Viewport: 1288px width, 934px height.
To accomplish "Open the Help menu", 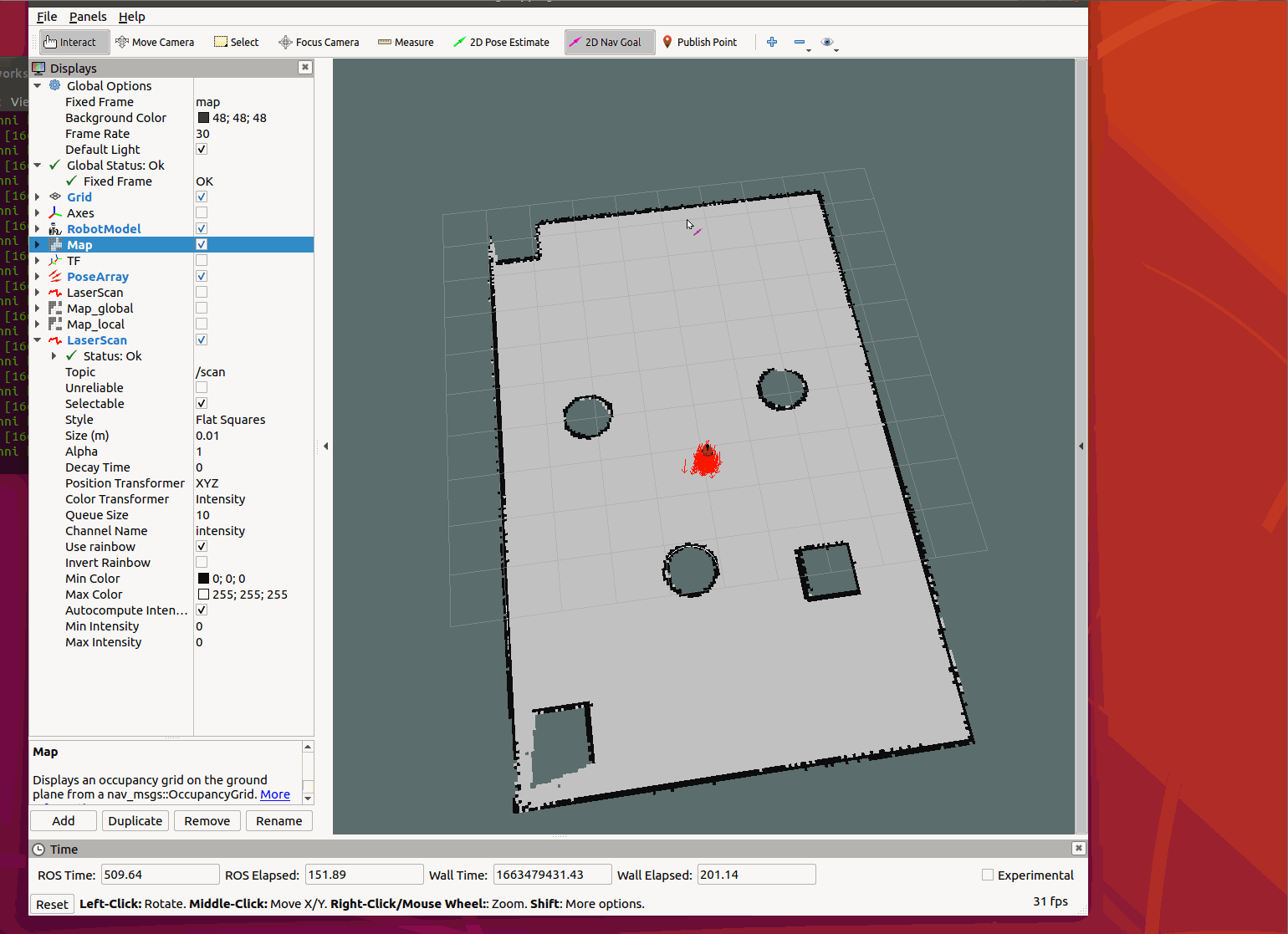I will (131, 17).
